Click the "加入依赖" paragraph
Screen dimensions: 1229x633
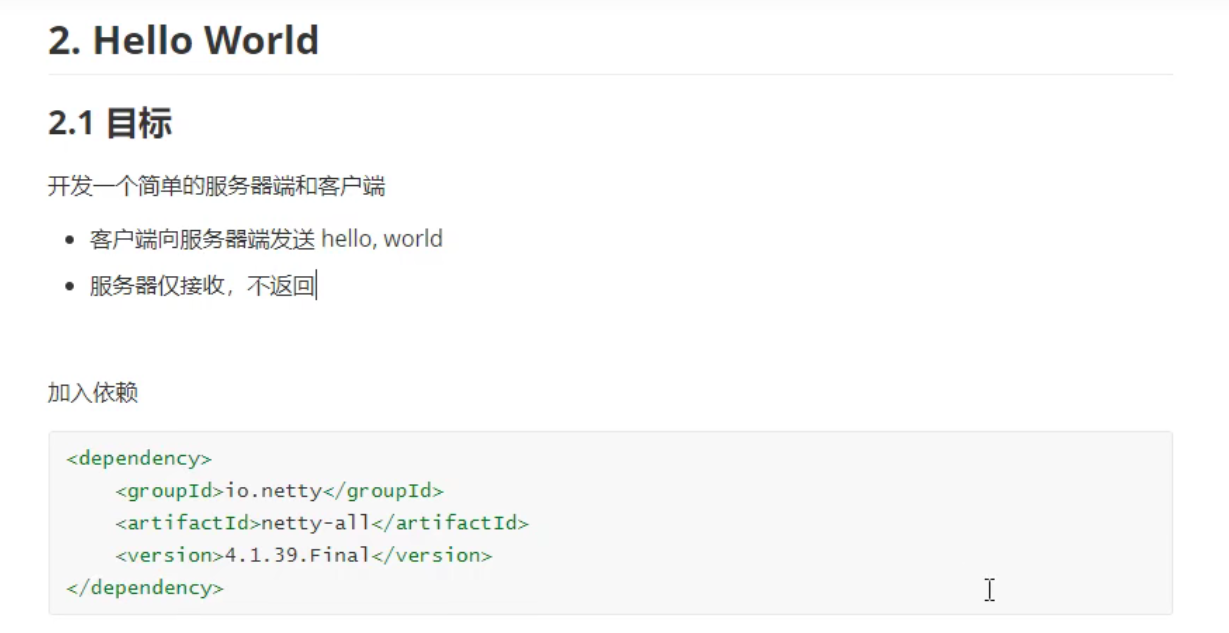[x=92, y=393]
